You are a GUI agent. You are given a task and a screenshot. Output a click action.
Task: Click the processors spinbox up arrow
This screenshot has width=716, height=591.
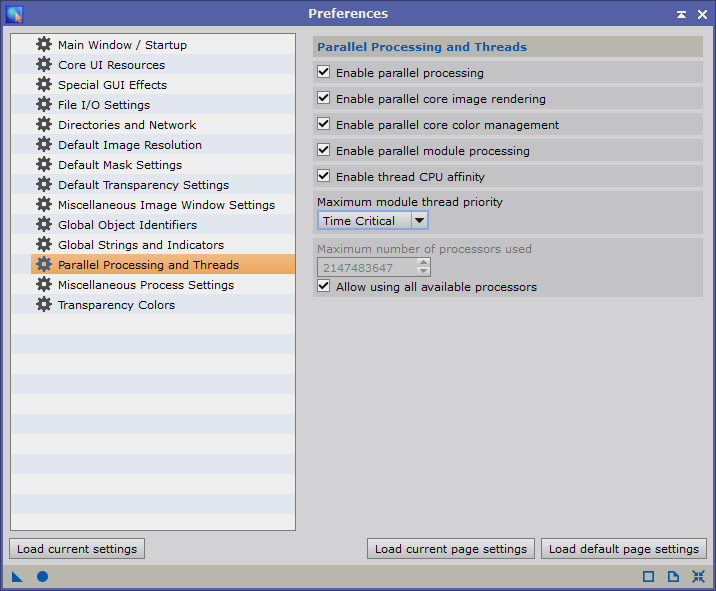click(424, 264)
